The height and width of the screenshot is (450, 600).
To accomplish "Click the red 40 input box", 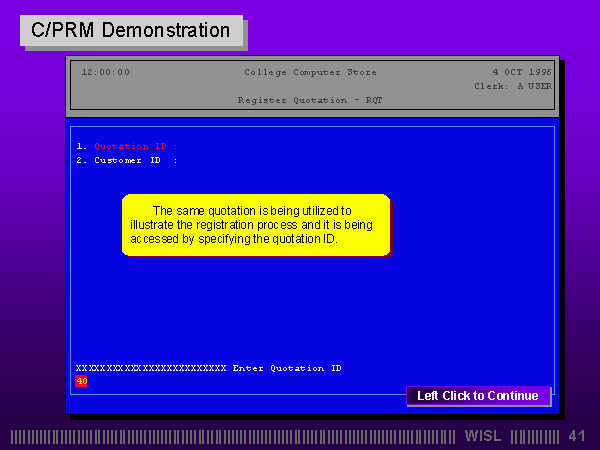I will (81, 381).
